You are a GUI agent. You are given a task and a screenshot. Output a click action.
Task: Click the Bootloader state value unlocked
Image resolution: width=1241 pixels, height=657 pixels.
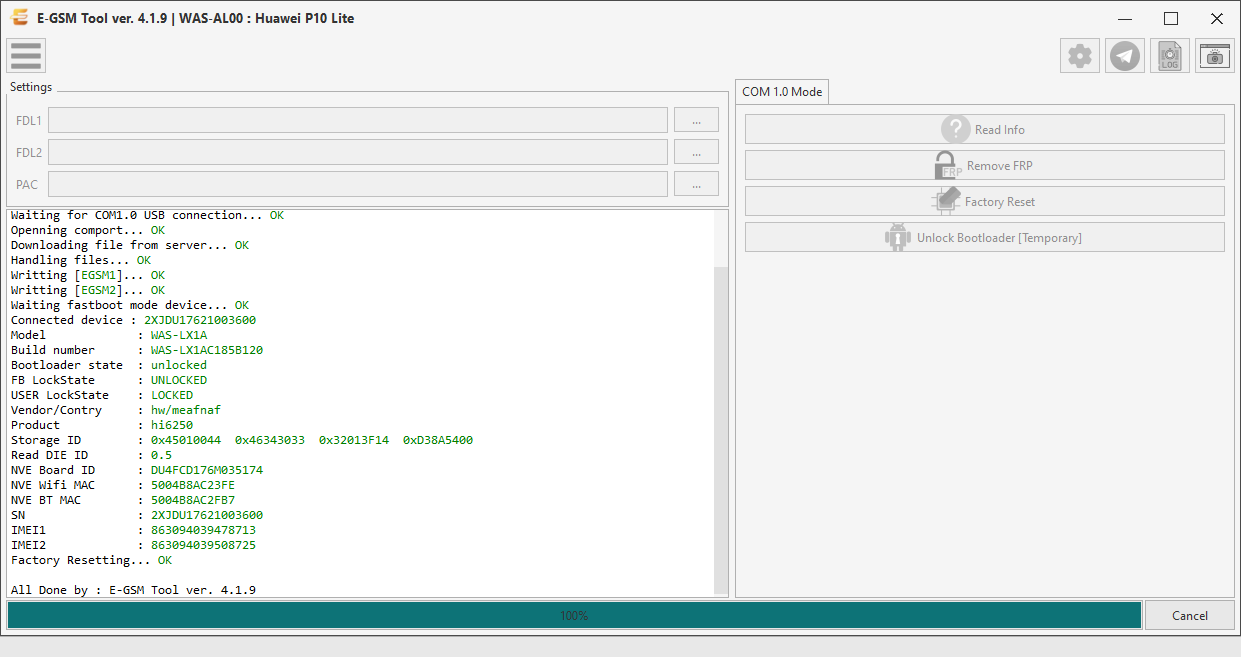click(x=179, y=365)
